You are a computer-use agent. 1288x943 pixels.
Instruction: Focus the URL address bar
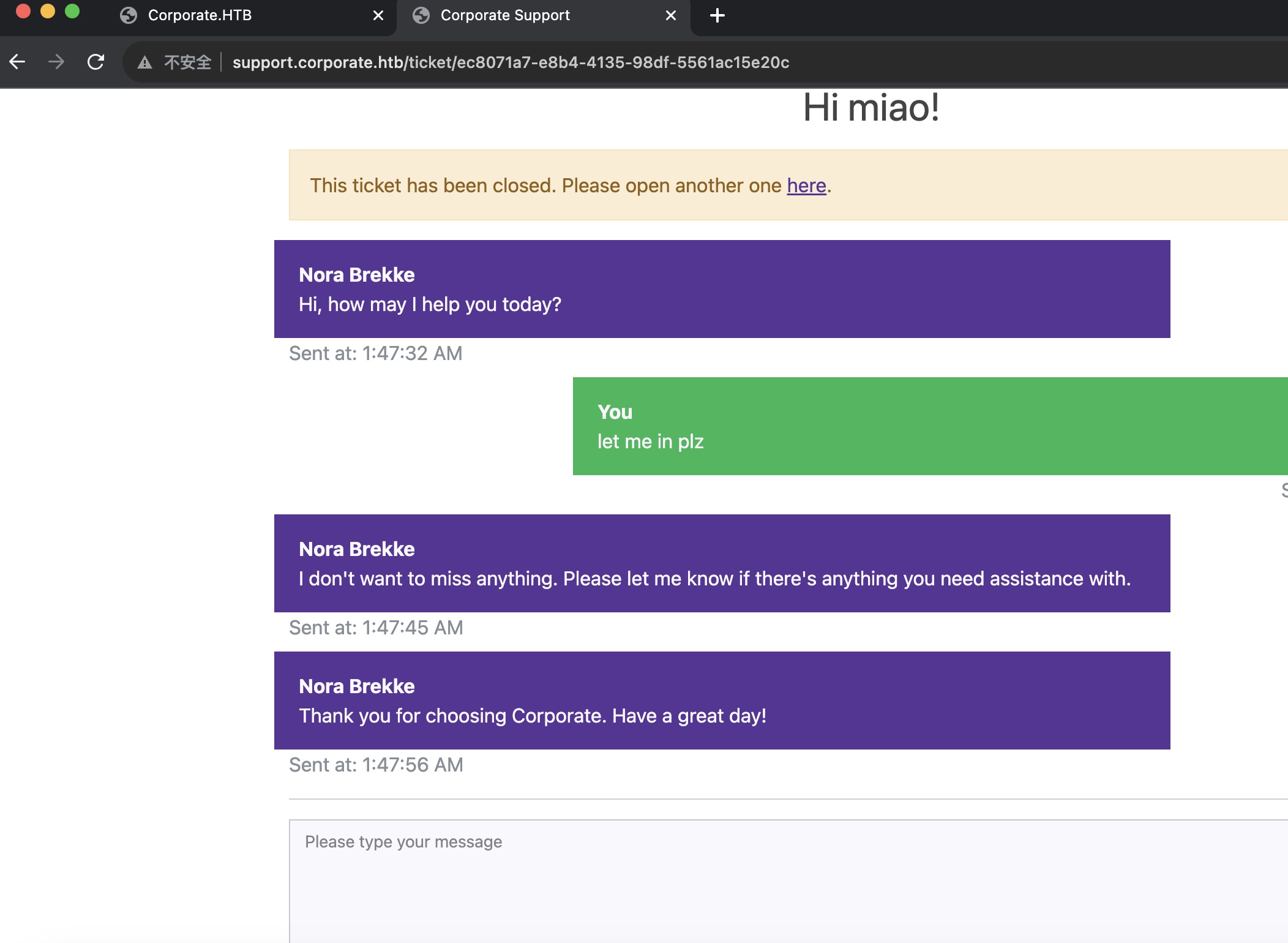coord(511,62)
